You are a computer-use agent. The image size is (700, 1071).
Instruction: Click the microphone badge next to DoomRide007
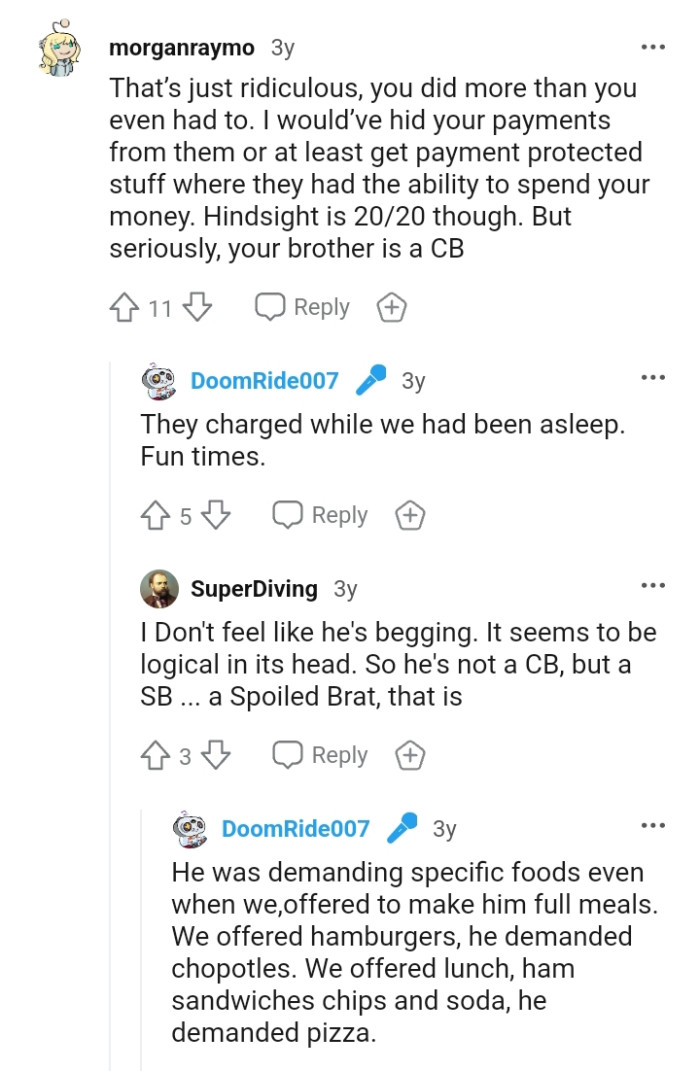pyautogui.click(x=369, y=380)
